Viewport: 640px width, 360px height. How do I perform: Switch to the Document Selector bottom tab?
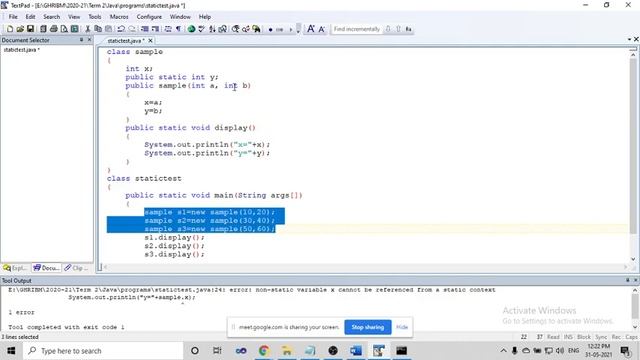tap(47, 268)
